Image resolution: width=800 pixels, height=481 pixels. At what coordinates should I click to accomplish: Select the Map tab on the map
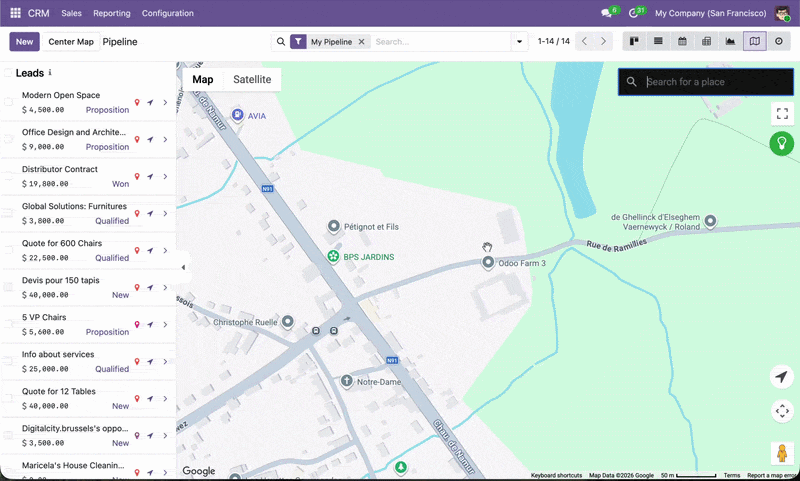tap(203, 79)
